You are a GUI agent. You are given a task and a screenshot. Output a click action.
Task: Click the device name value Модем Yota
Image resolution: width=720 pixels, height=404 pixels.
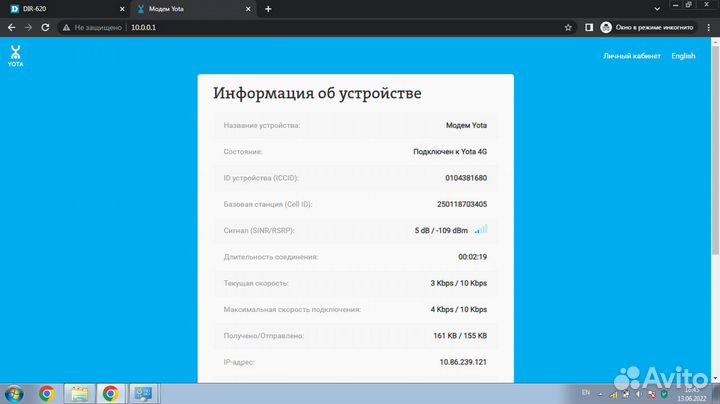coord(466,125)
